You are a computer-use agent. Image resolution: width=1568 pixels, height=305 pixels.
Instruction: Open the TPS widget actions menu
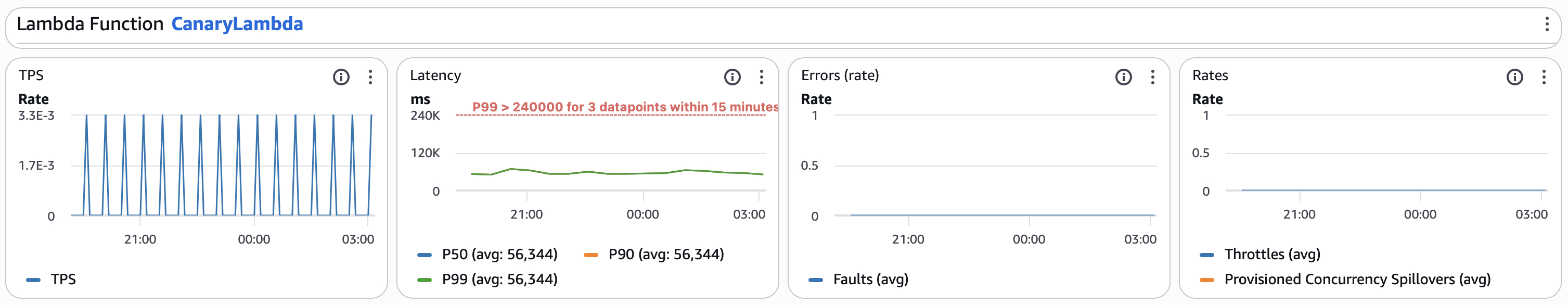[x=370, y=77]
